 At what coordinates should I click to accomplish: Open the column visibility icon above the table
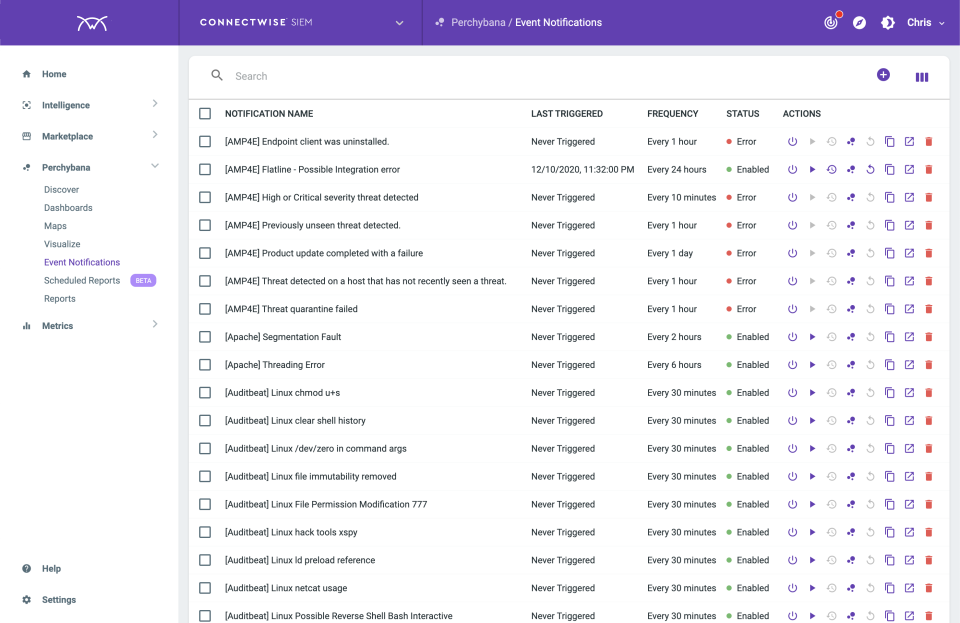coord(920,76)
